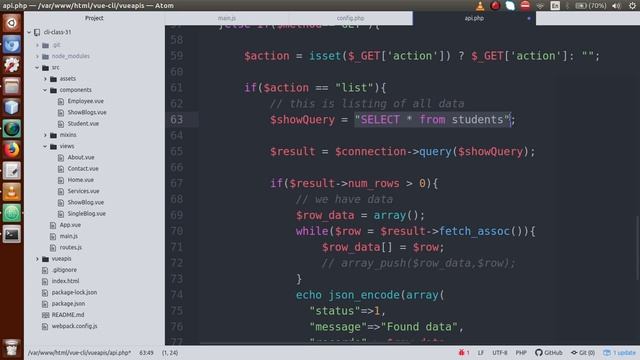
Task: Open the Trash in the dock
Action: (11, 347)
